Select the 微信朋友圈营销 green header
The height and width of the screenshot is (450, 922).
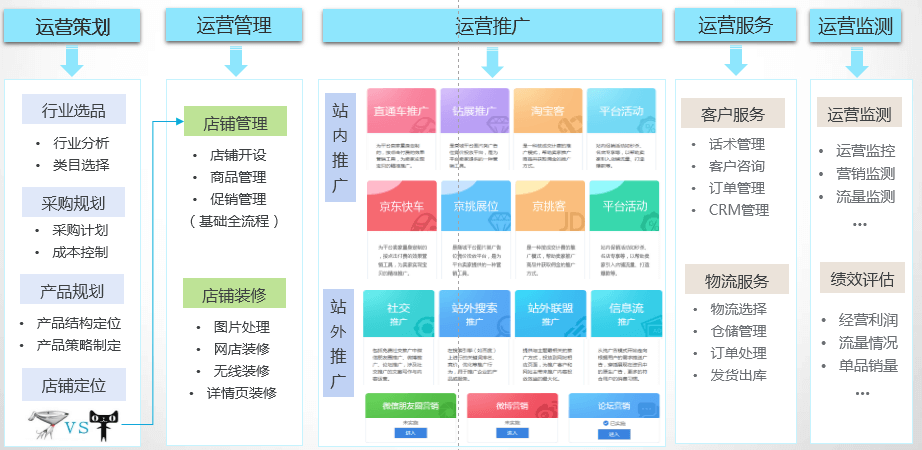click(x=410, y=405)
